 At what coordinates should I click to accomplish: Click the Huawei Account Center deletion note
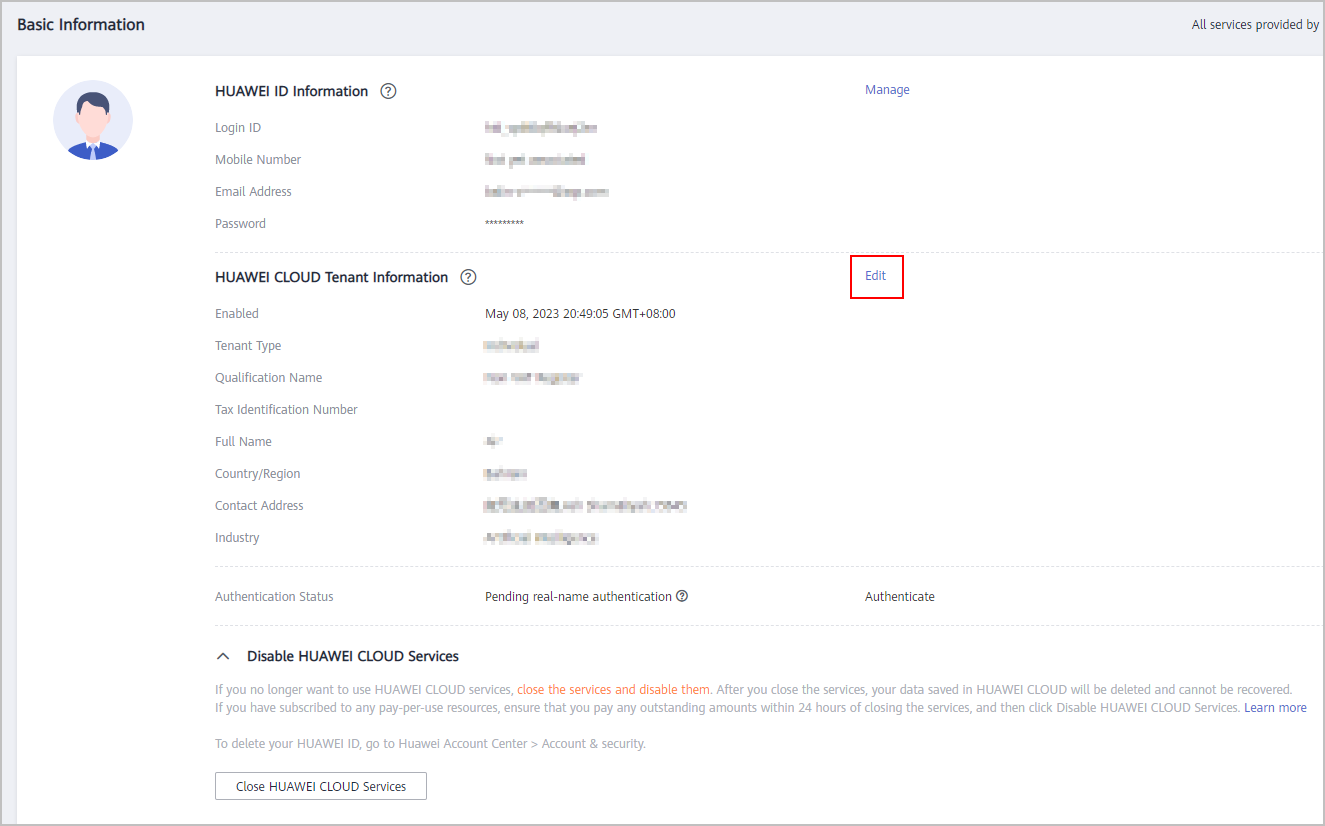(430, 744)
